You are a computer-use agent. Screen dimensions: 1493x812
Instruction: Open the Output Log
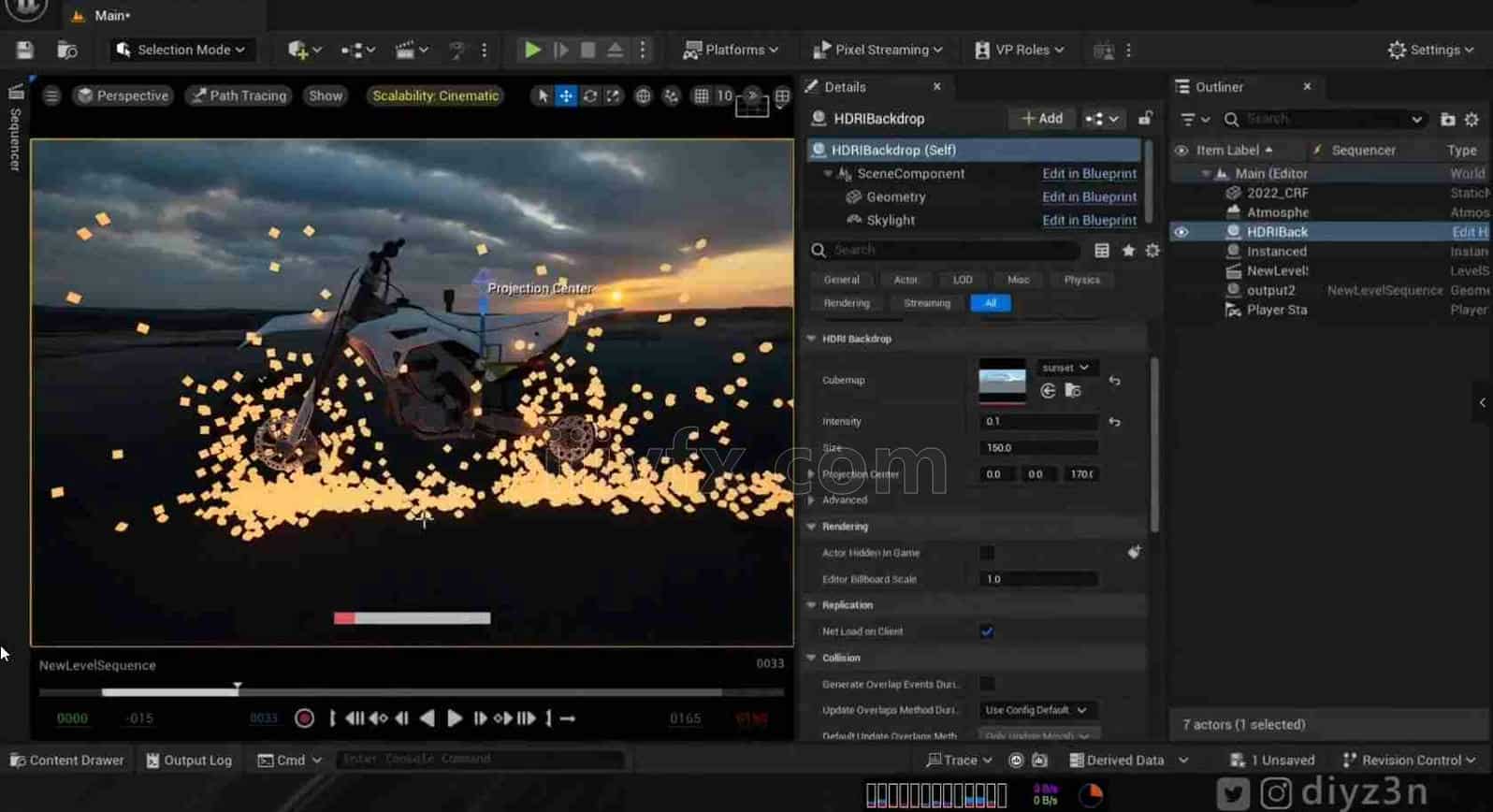(189, 761)
